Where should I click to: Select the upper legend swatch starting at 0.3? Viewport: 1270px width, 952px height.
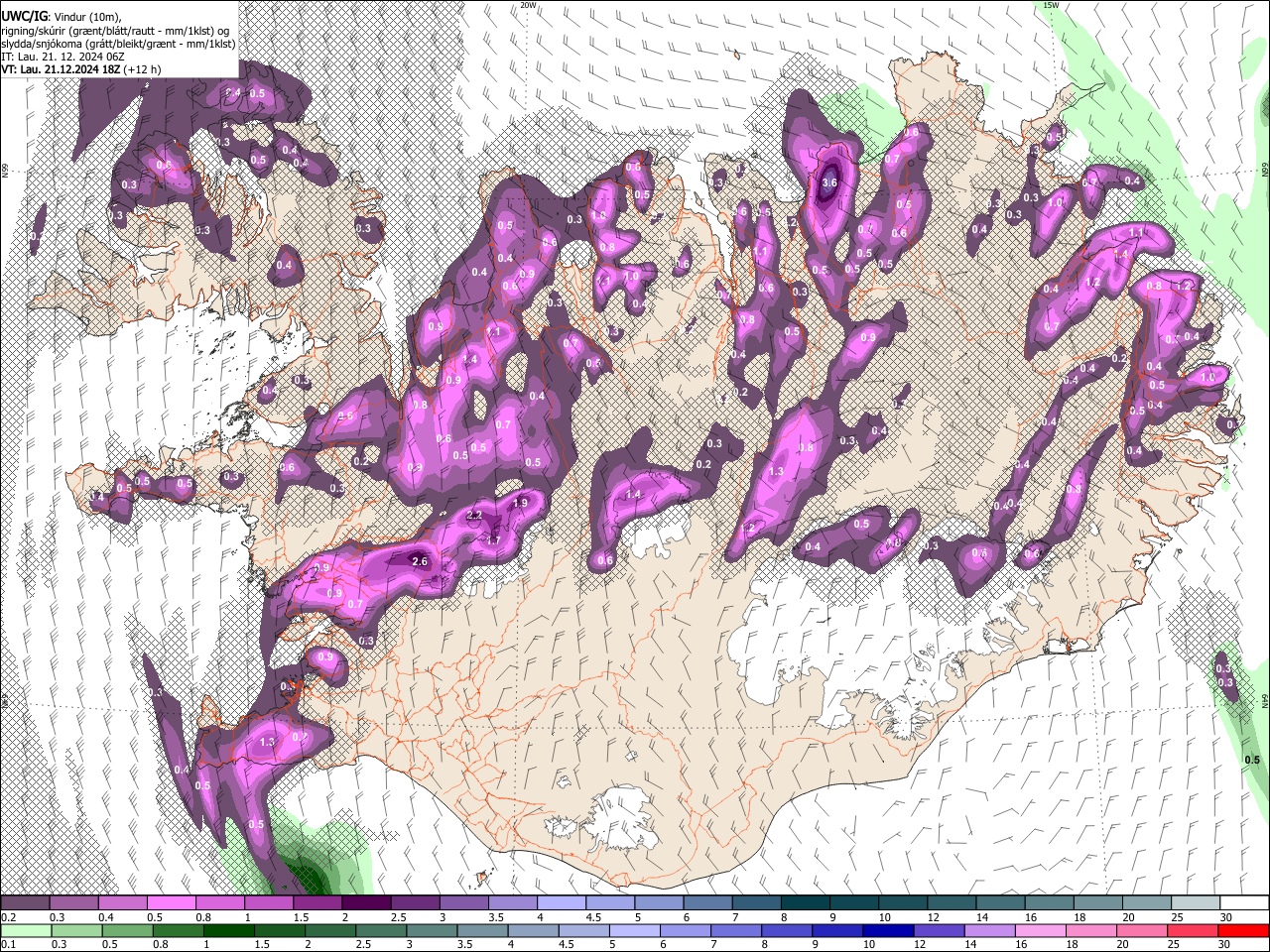pyautogui.click(x=73, y=902)
